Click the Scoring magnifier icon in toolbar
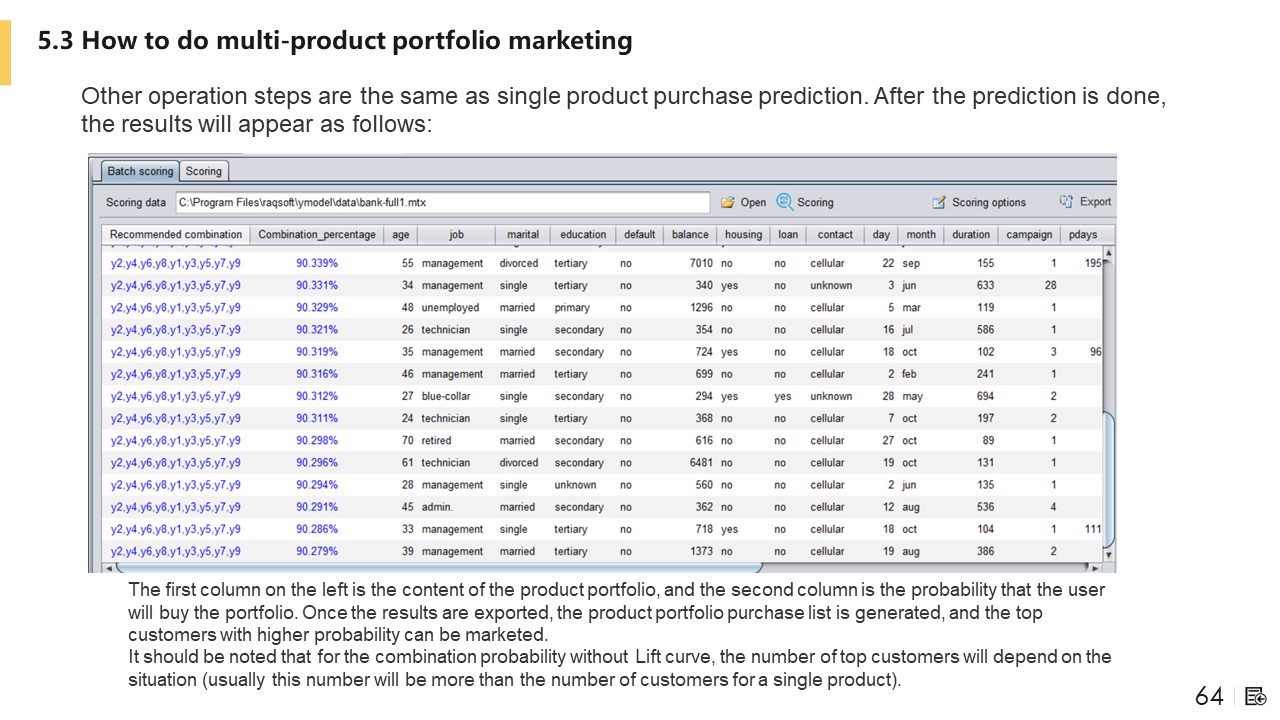 [x=785, y=202]
